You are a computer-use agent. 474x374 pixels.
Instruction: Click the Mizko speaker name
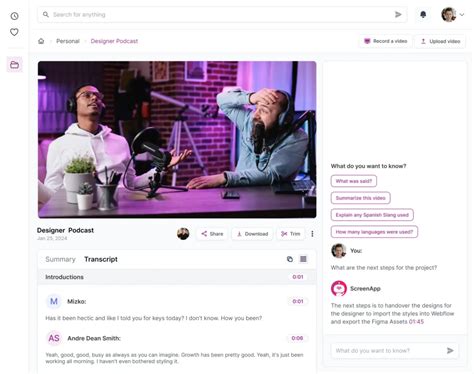coord(77,301)
